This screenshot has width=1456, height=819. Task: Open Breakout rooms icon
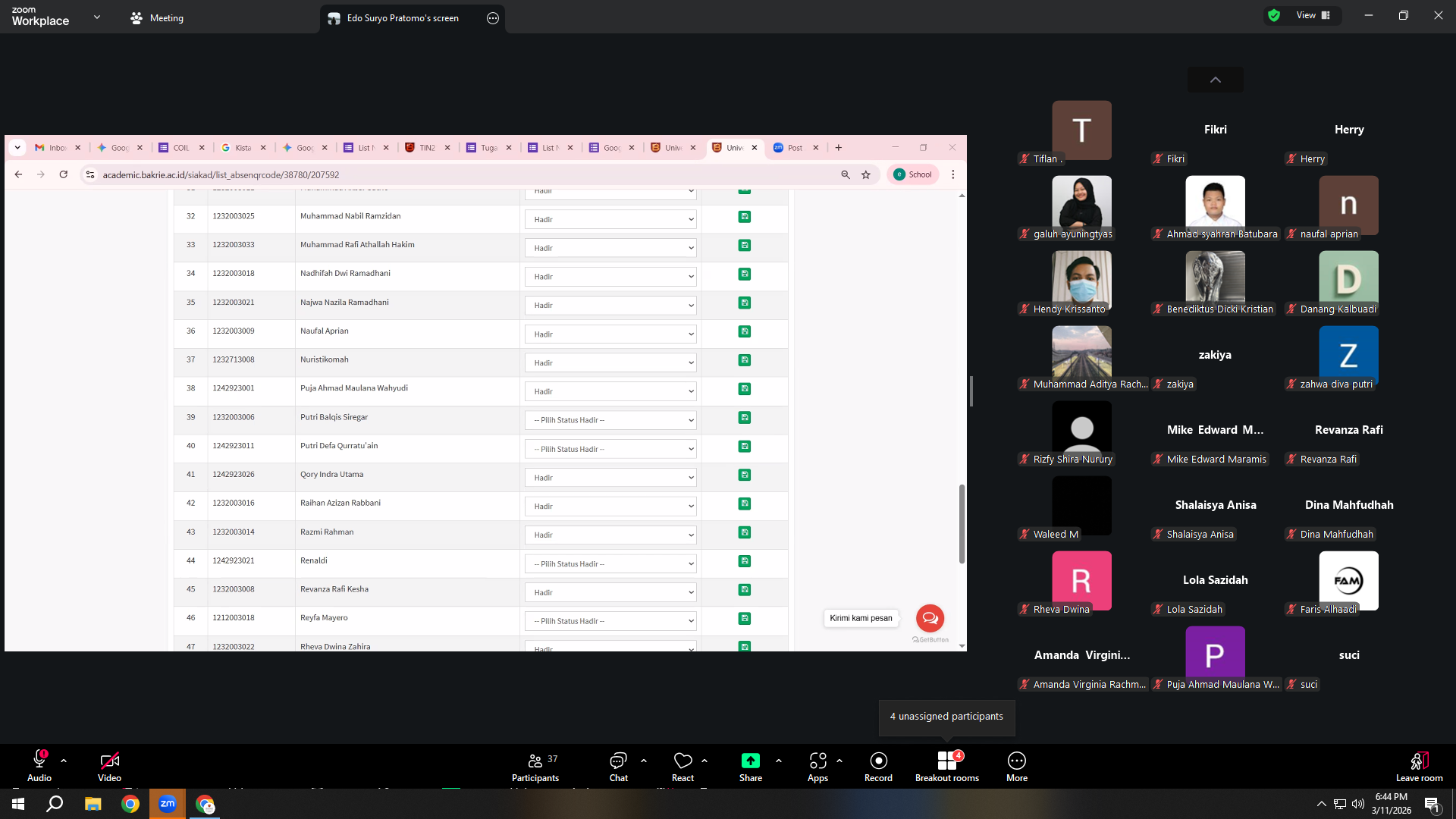coord(946,761)
